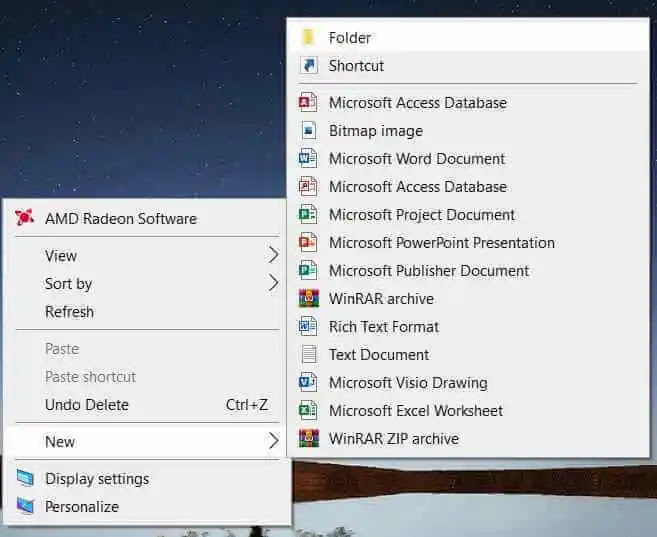Expand the View submenu arrow
The height and width of the screenshot is (537, 657).
273,255
